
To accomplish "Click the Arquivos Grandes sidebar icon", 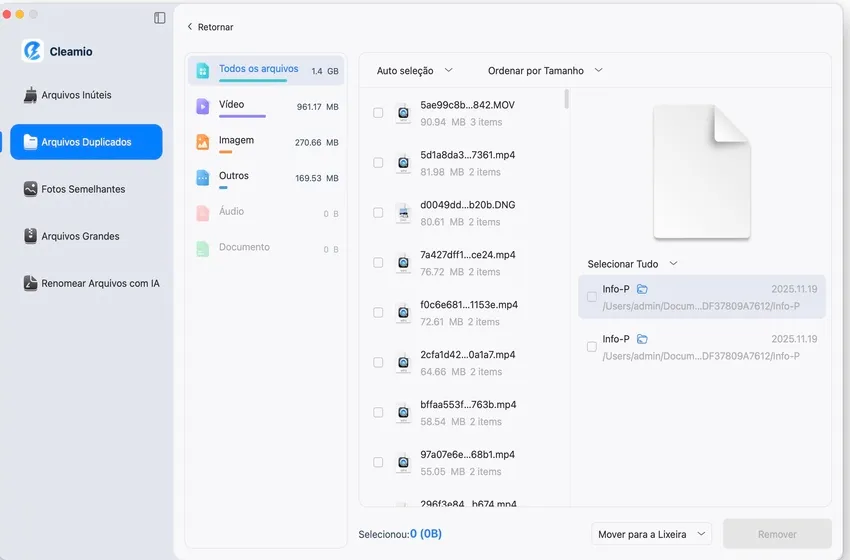I will 30,236.
